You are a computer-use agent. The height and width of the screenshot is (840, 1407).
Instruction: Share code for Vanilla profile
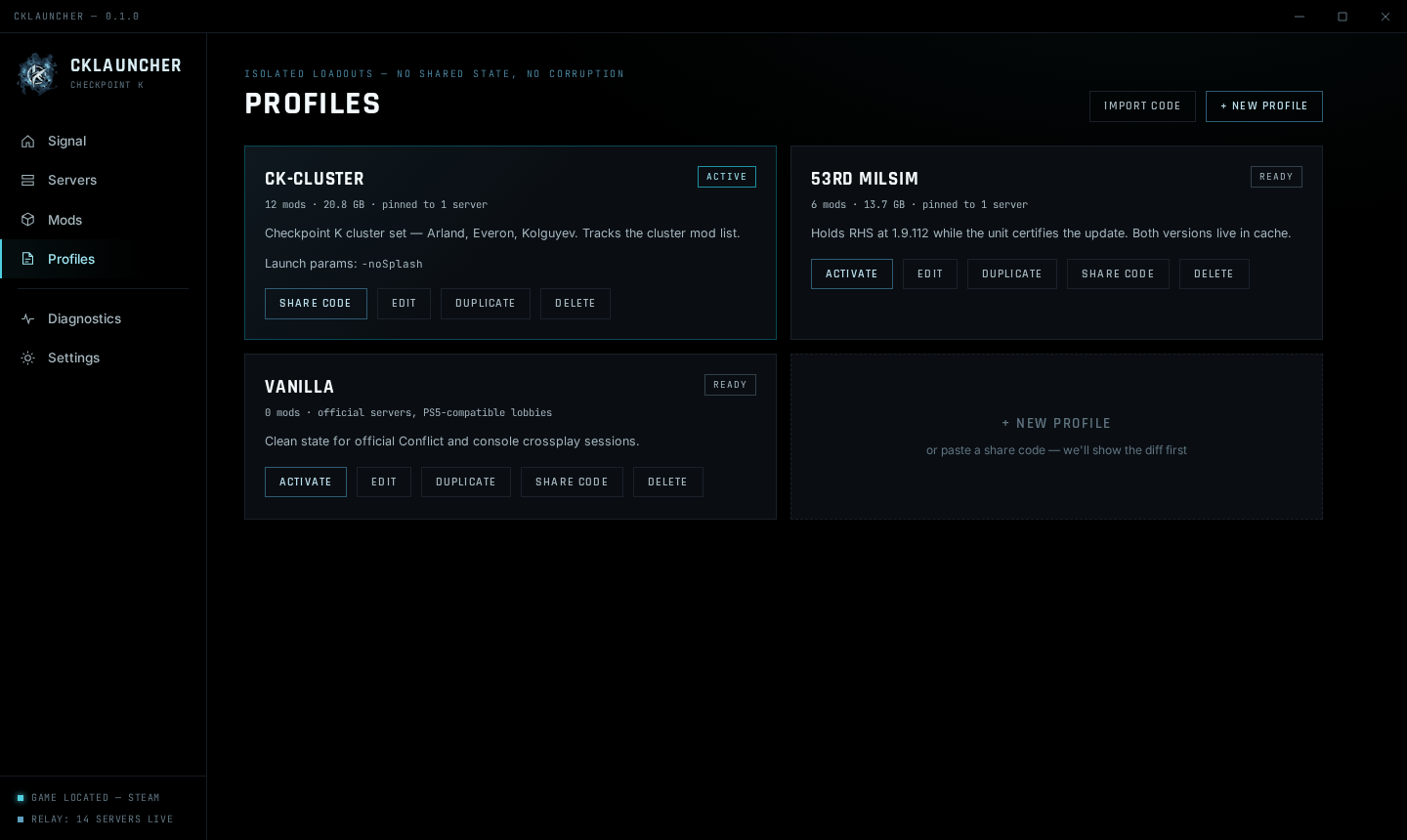click(572, 483)
